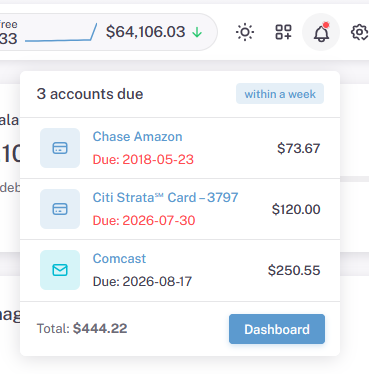The width and height of the screenshot is (369, 374).
Task: Click the Chase Amazon credit card icon
Action: point(60,148)
